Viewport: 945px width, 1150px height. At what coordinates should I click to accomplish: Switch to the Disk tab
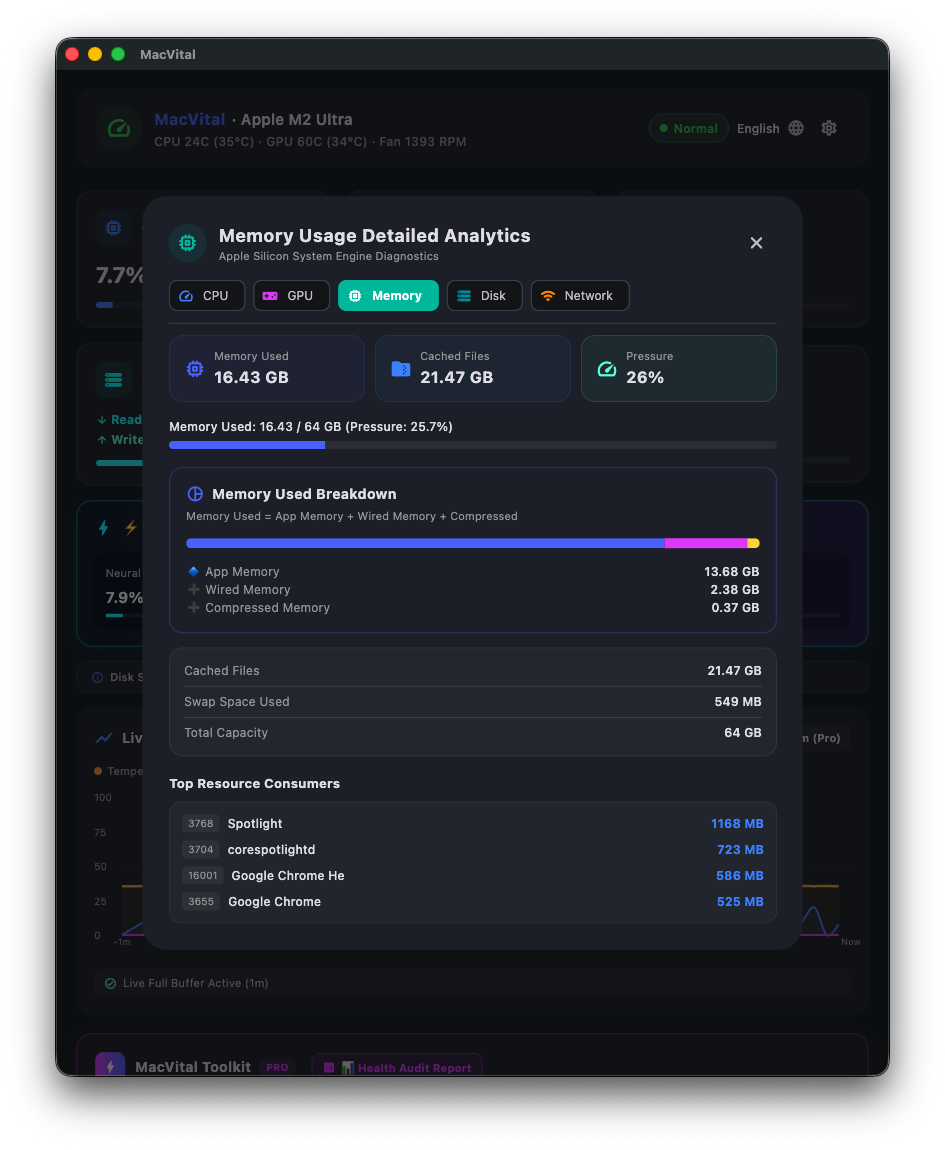pyautogui.click(x=484, y=296)
